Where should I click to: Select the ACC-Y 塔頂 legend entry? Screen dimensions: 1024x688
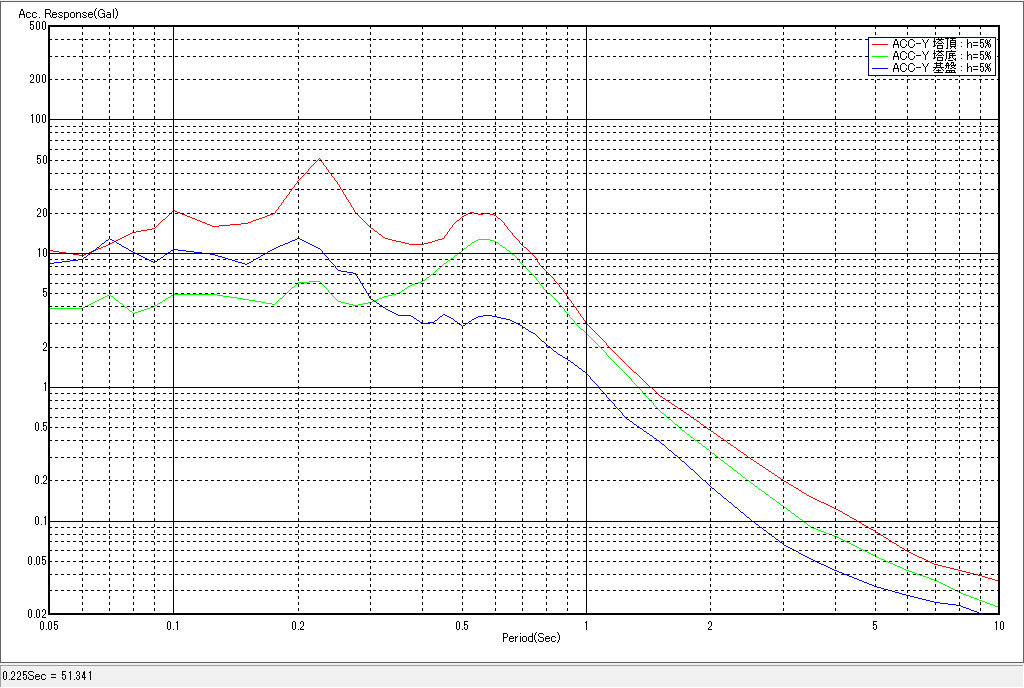point(941,44)
